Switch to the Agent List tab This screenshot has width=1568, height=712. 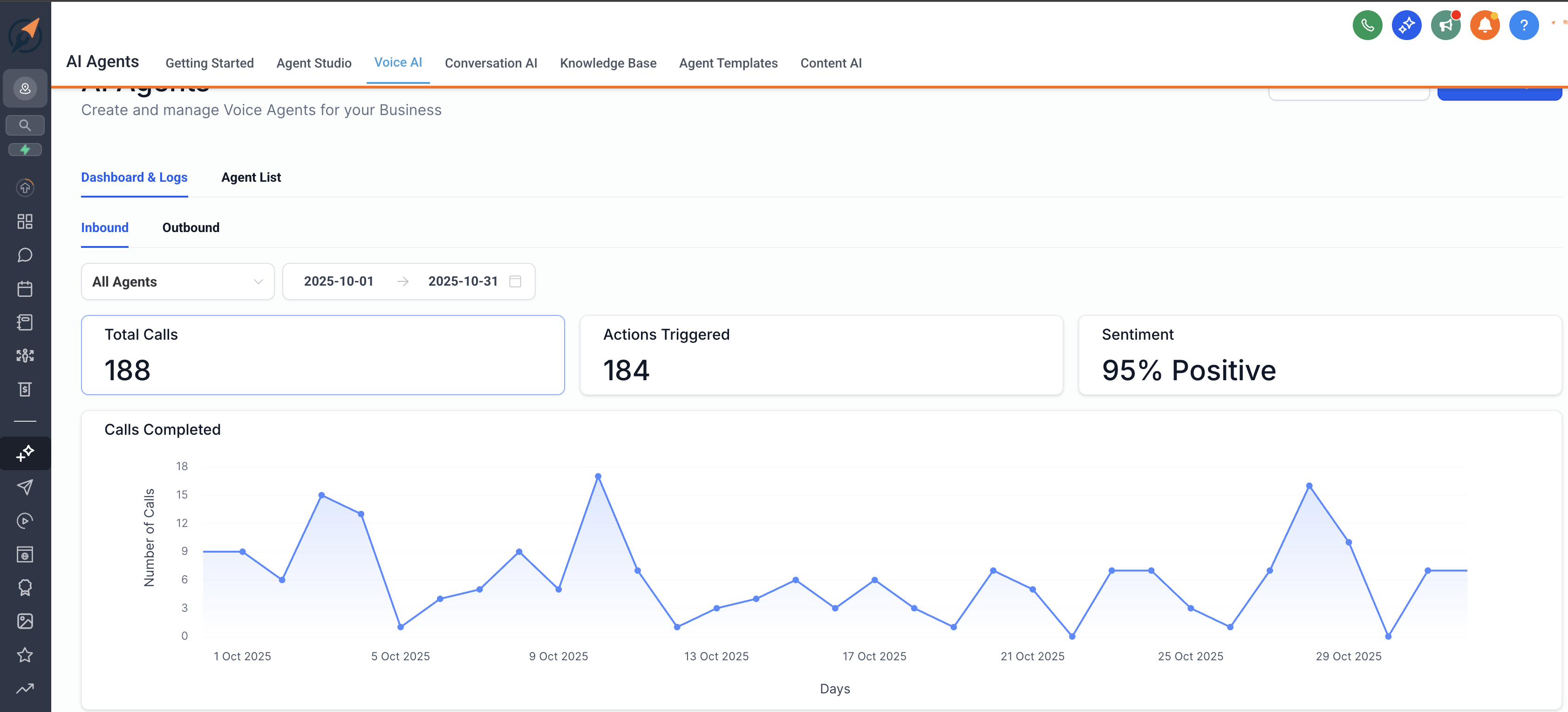coord(251,177)
